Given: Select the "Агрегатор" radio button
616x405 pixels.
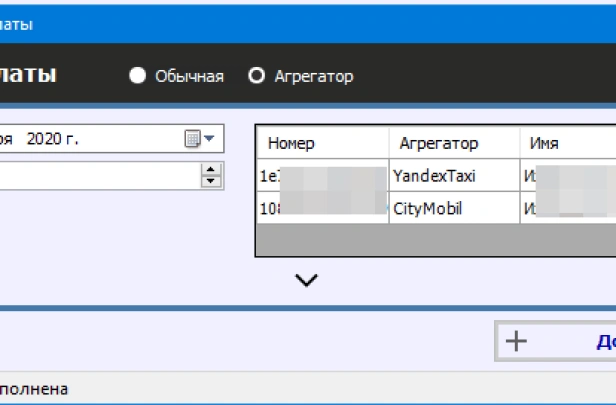Looking at the screenshot, I should (x=257, y=76).
